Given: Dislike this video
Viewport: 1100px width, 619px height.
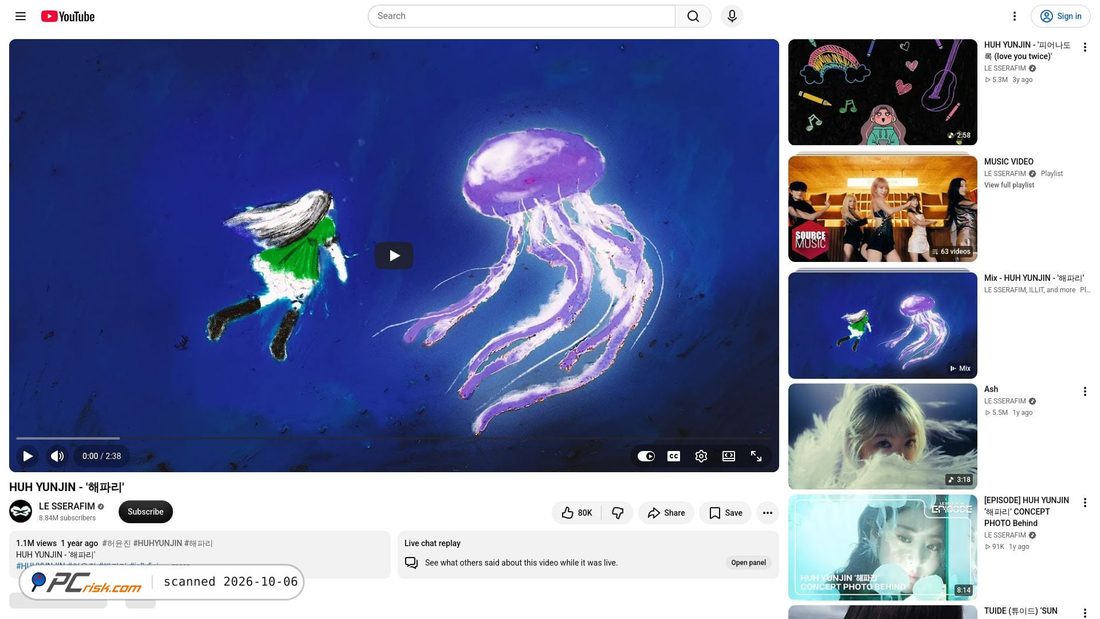Looking at the screenshot, I should point(617,513).
